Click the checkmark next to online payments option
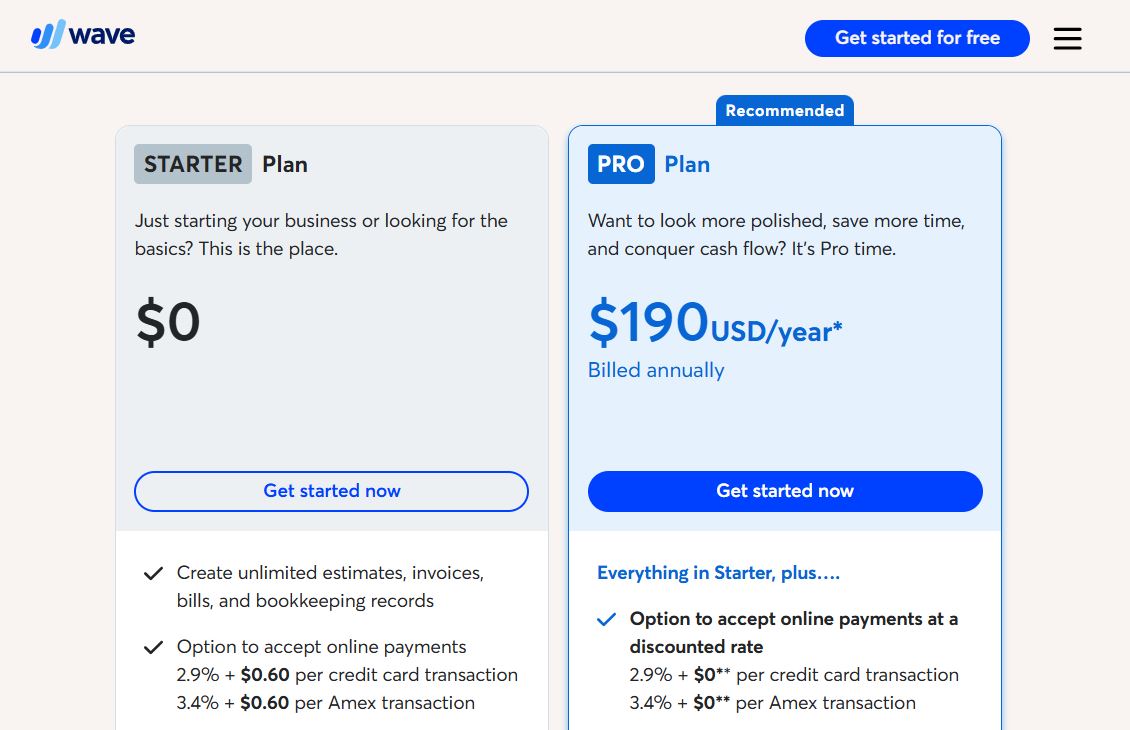The image size is (1130, 730). [154, 647]
